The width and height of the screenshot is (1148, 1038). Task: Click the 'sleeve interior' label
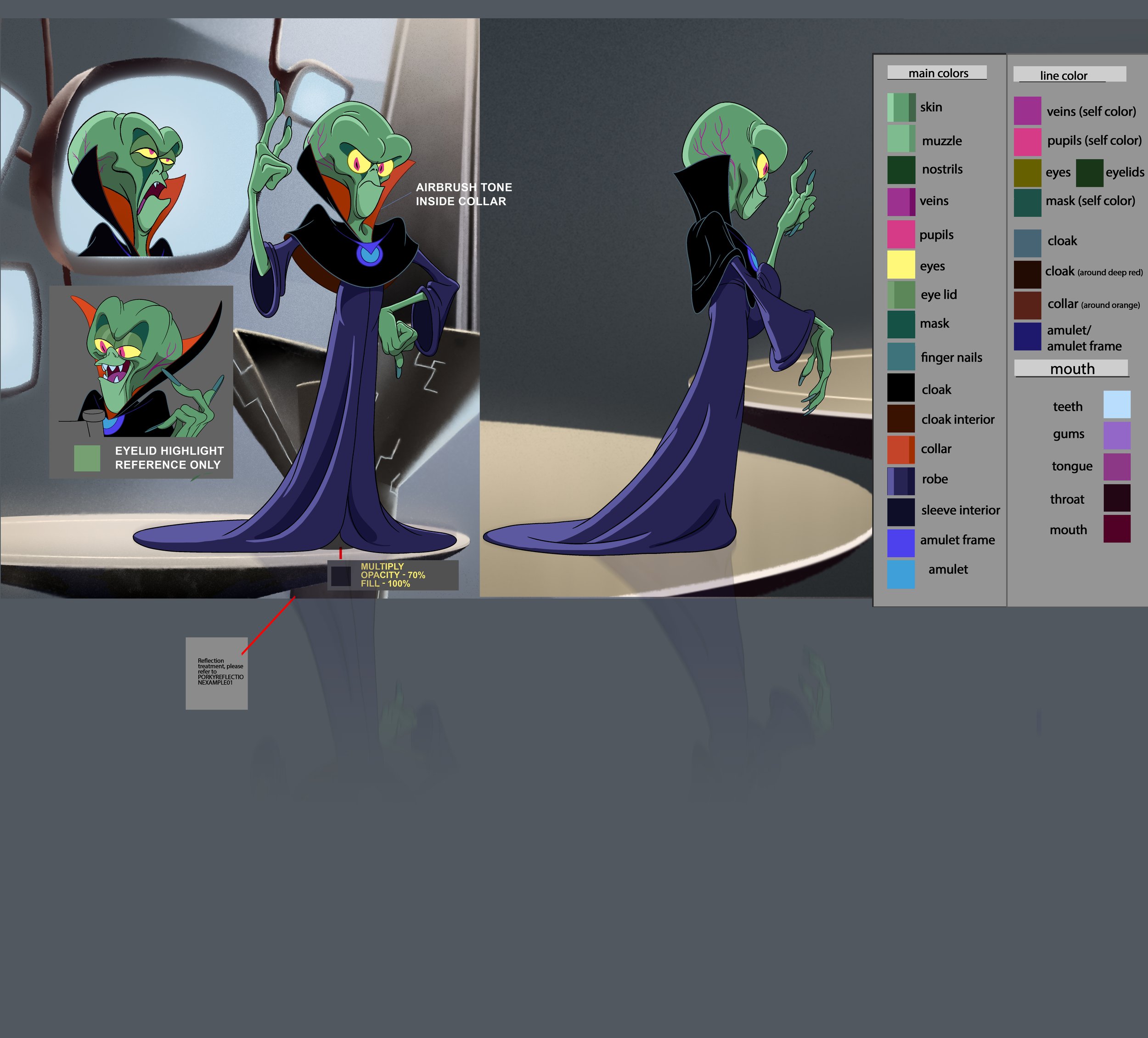click(x=960, y=510)
